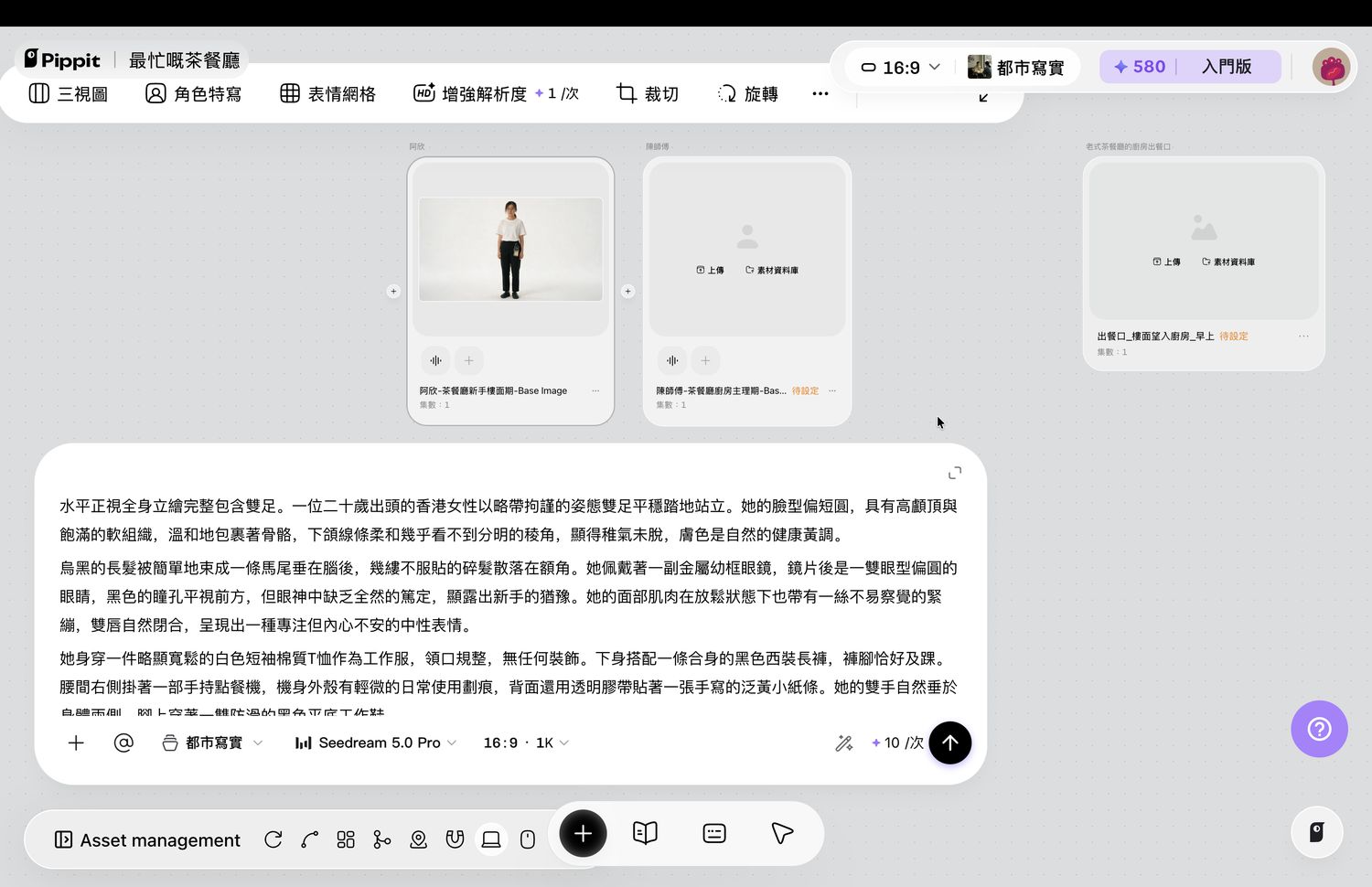Open the 16:9 aspect ratio dropdown in header
The height and width of the screenshot is (887, 1372).
pyautogui.click(x=901, y=68)
